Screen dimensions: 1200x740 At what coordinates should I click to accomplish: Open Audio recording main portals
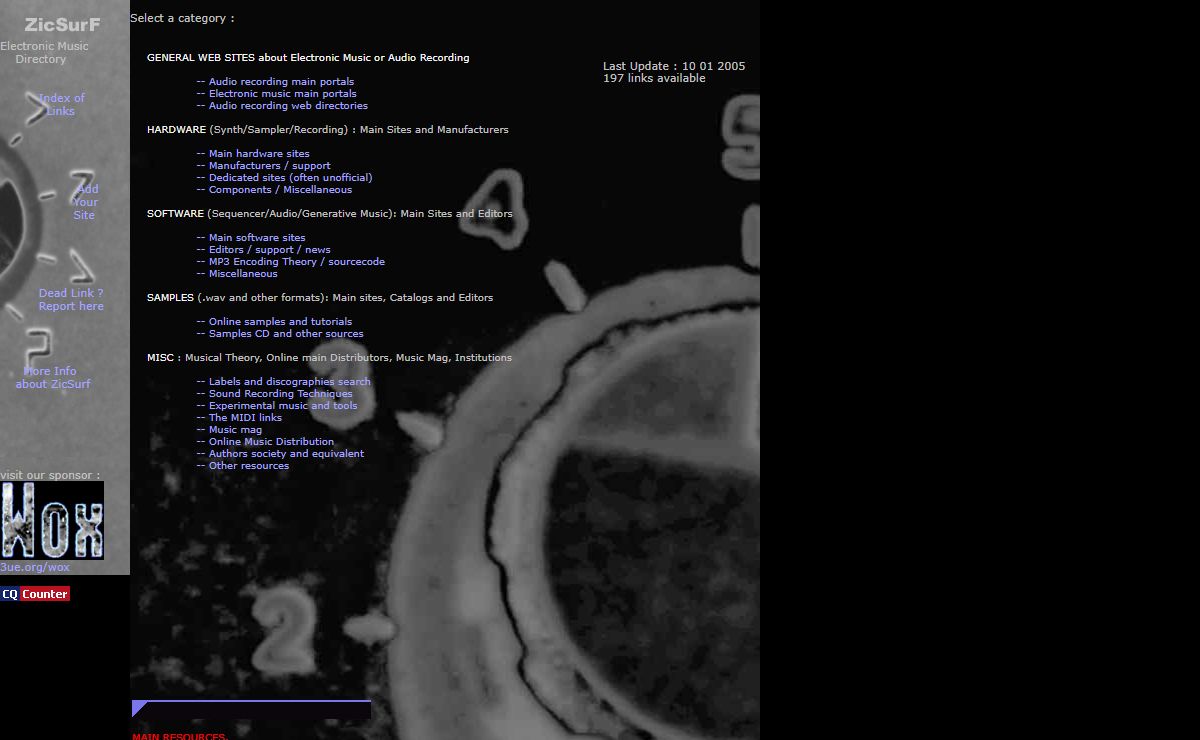[x=281, y=82]
